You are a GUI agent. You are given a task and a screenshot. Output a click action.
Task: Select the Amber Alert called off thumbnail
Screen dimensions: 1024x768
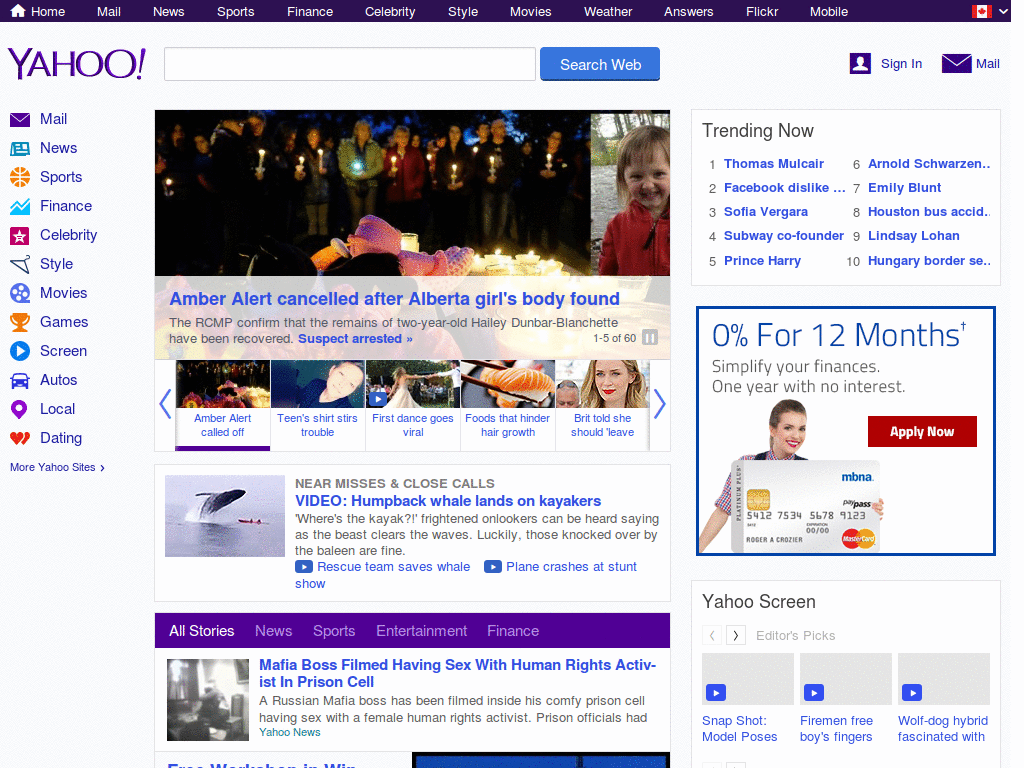(x=223, y=405)
